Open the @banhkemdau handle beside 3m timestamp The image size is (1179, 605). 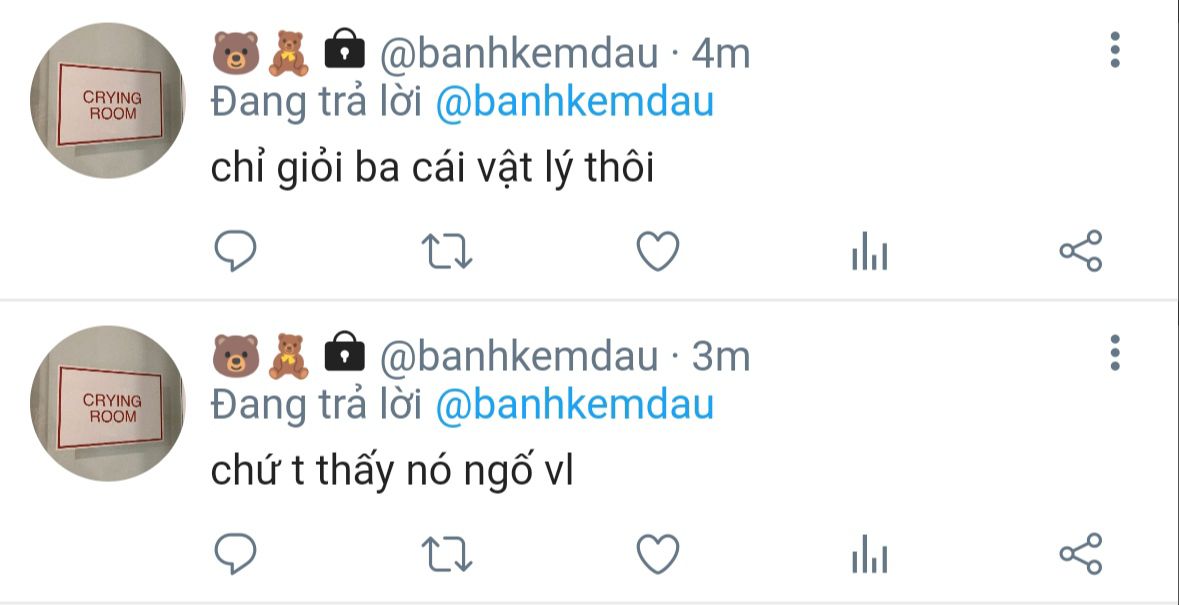pos(519,356)
